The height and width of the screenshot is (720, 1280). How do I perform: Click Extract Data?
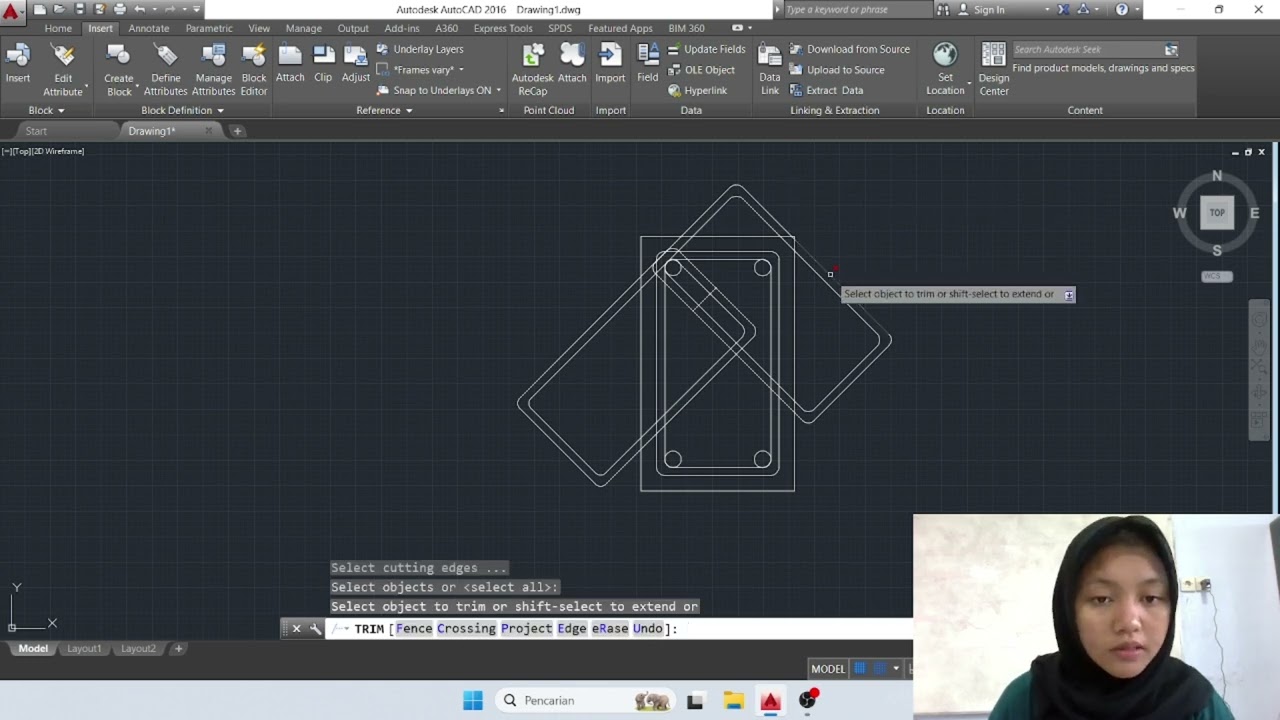826,90
